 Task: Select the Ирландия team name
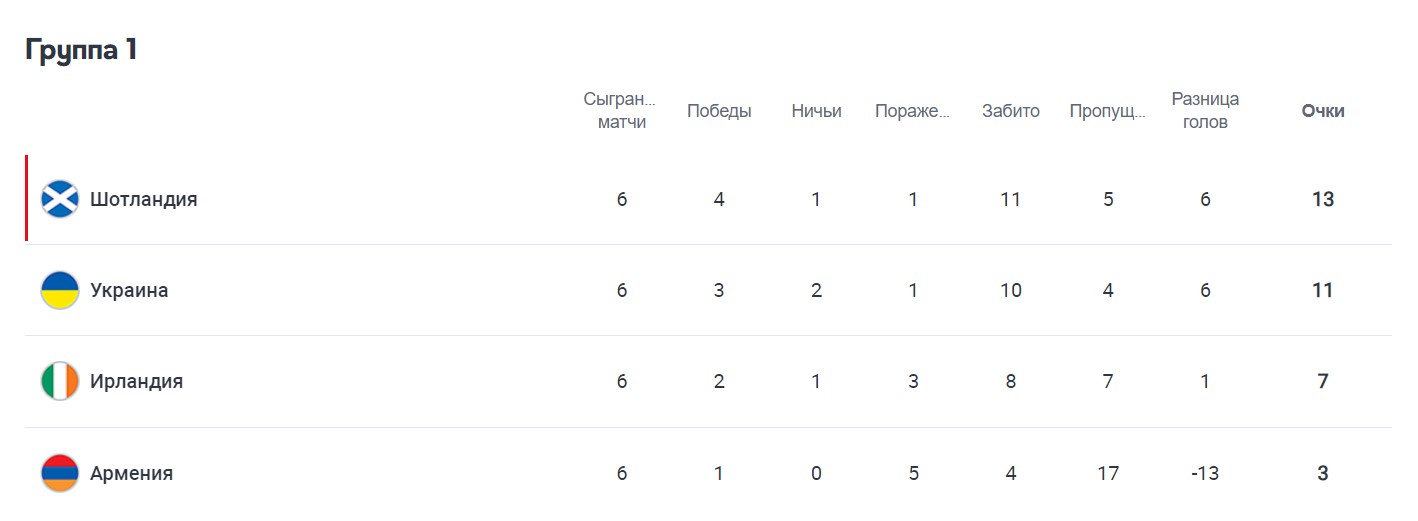tap(136, 381)
